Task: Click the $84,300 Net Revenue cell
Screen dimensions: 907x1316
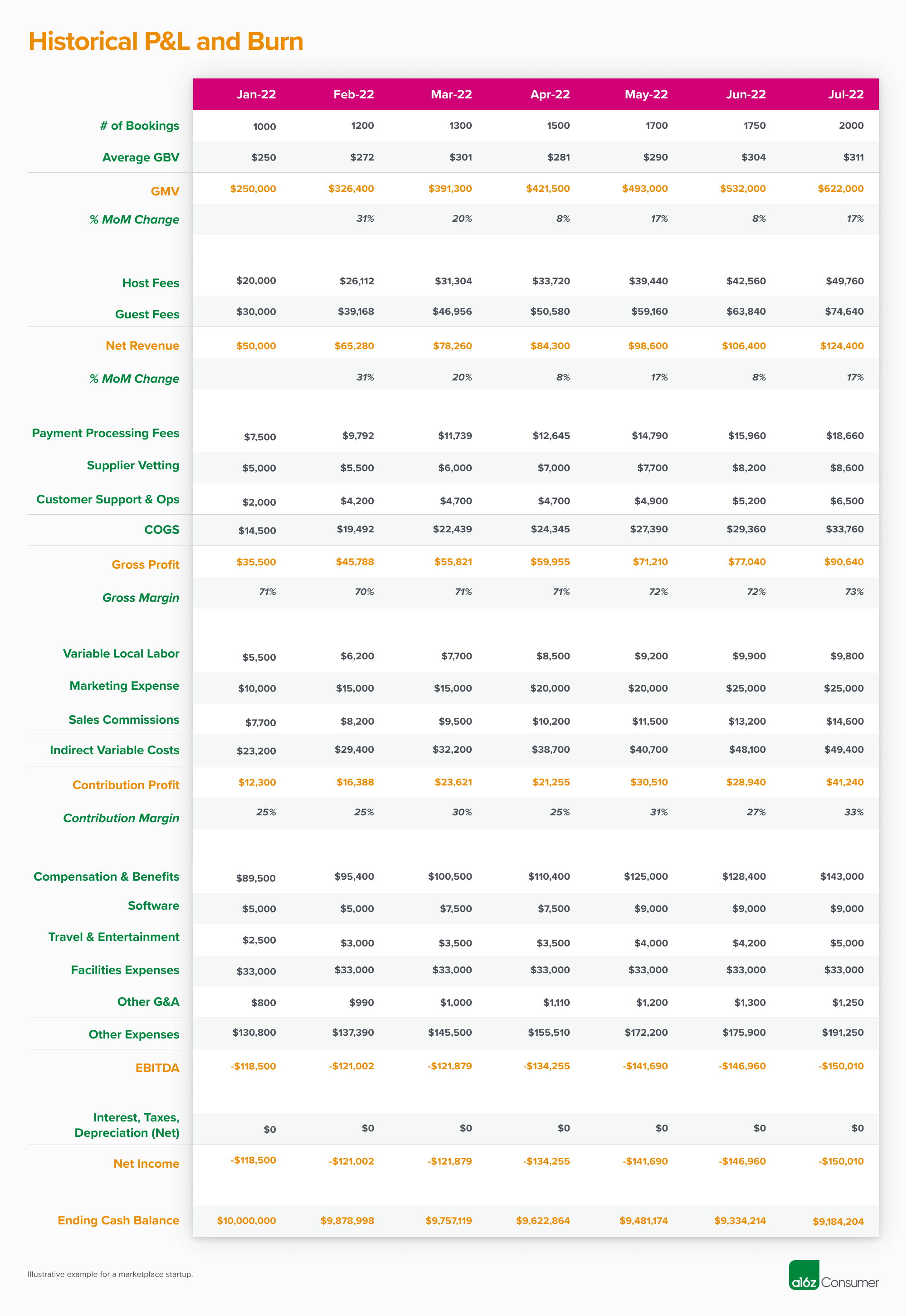Action: 550,346
